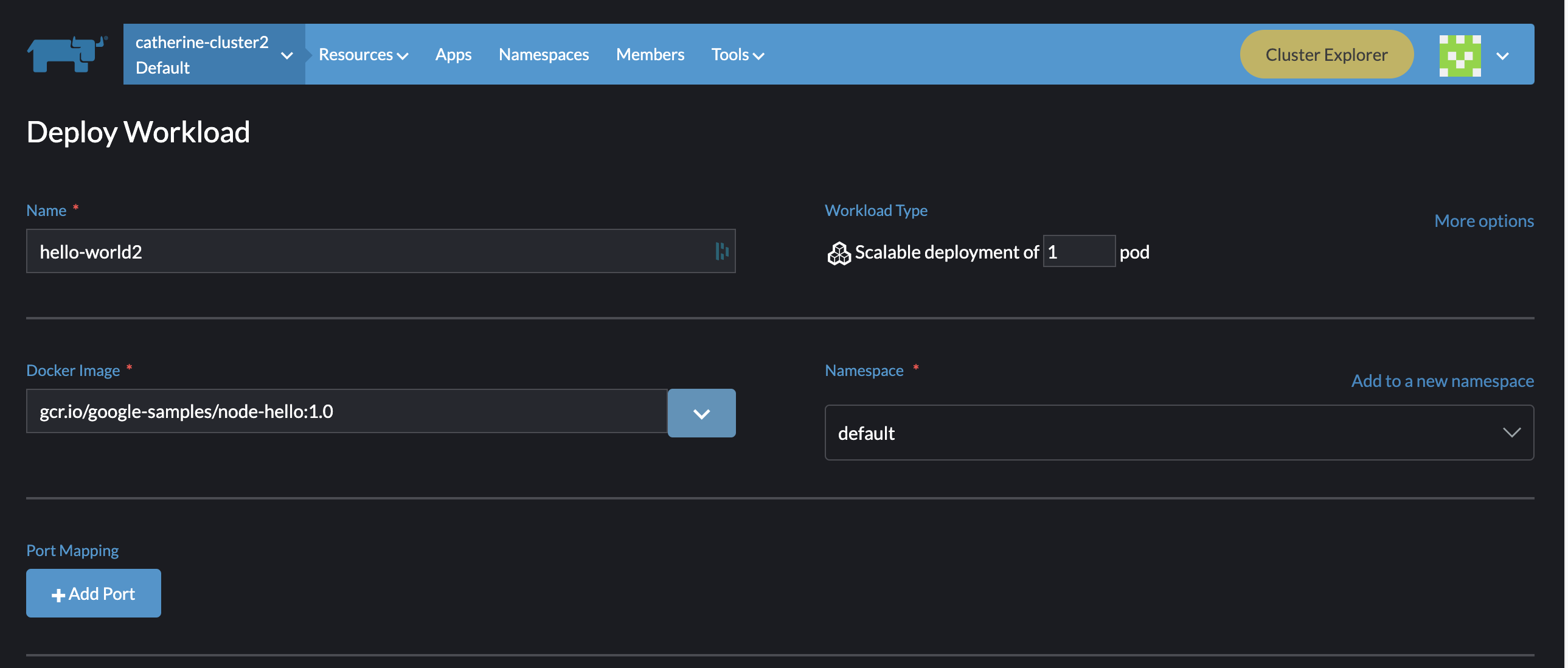Click the Cluster Explorer button
The width and height of the screenshot is (1568, 668).
click(1327, 54)
